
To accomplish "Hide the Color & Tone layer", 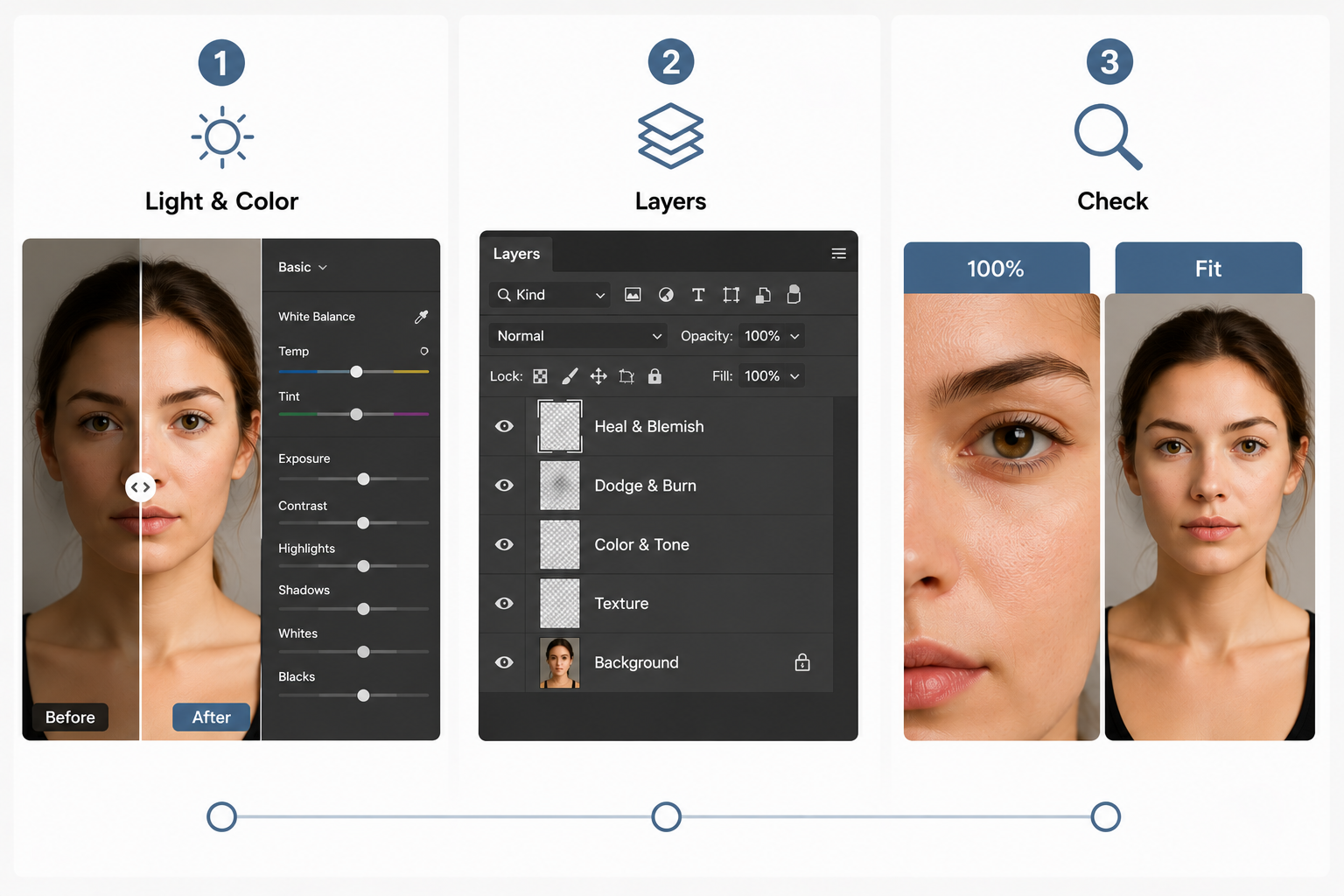I will pyautogui.click(x=504, y=544).
